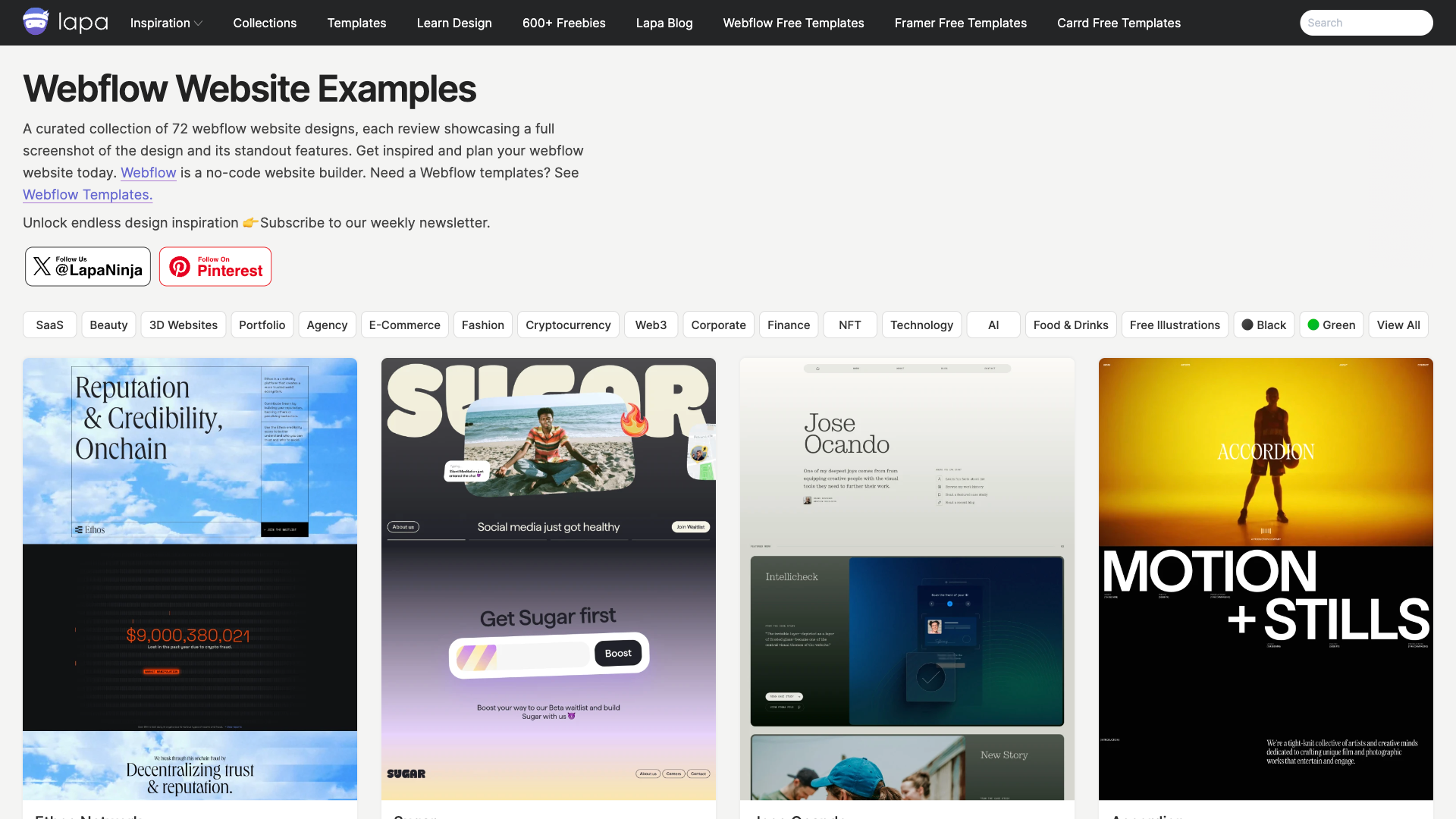Open 600+ Freebies from navigation
This screenshot has width=1456, height=819.
(x=563, y=23)
